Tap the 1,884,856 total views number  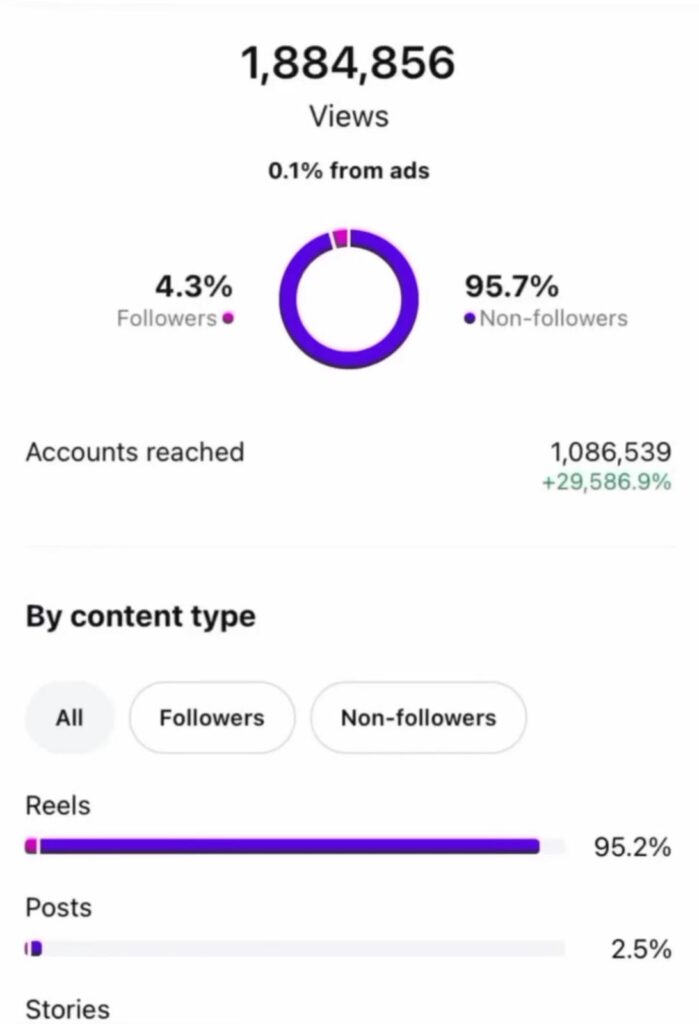(348, 64)
